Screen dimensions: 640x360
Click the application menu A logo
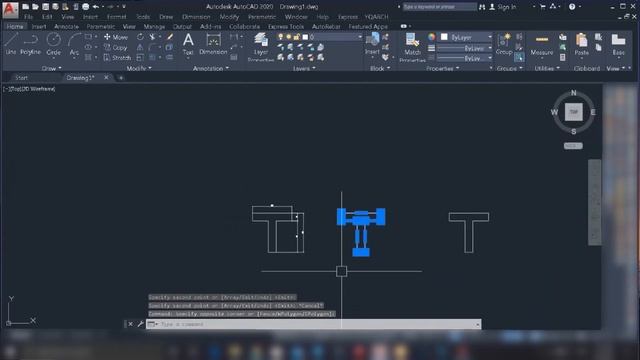[10, 10]
